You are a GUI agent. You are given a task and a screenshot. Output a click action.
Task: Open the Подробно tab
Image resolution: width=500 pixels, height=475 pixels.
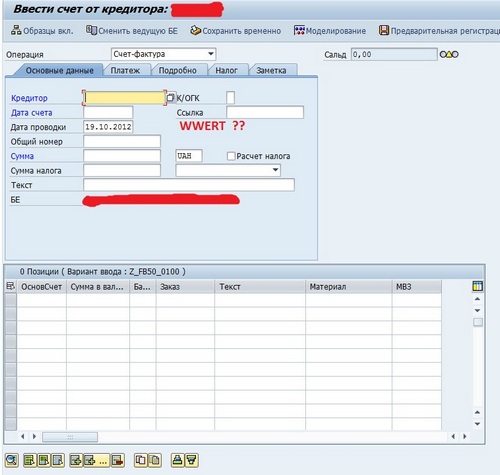(177, 70)
